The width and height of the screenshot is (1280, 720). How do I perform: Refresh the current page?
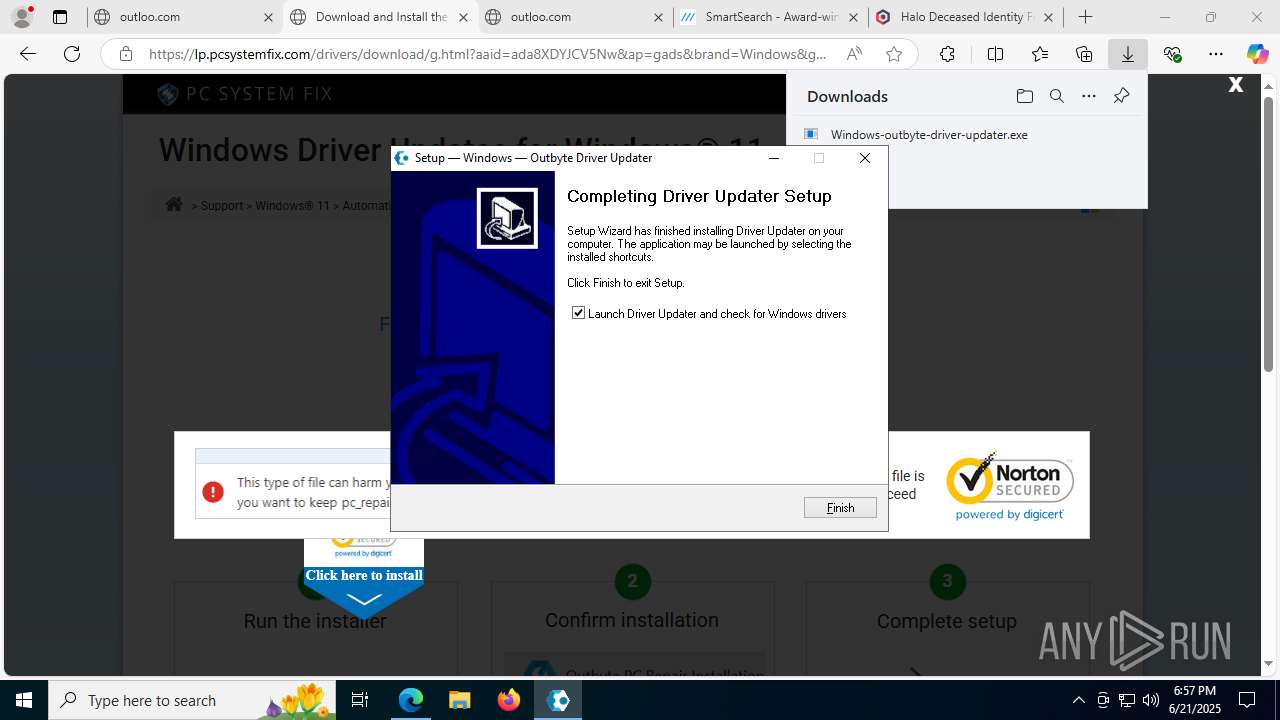tap(72, 54)
